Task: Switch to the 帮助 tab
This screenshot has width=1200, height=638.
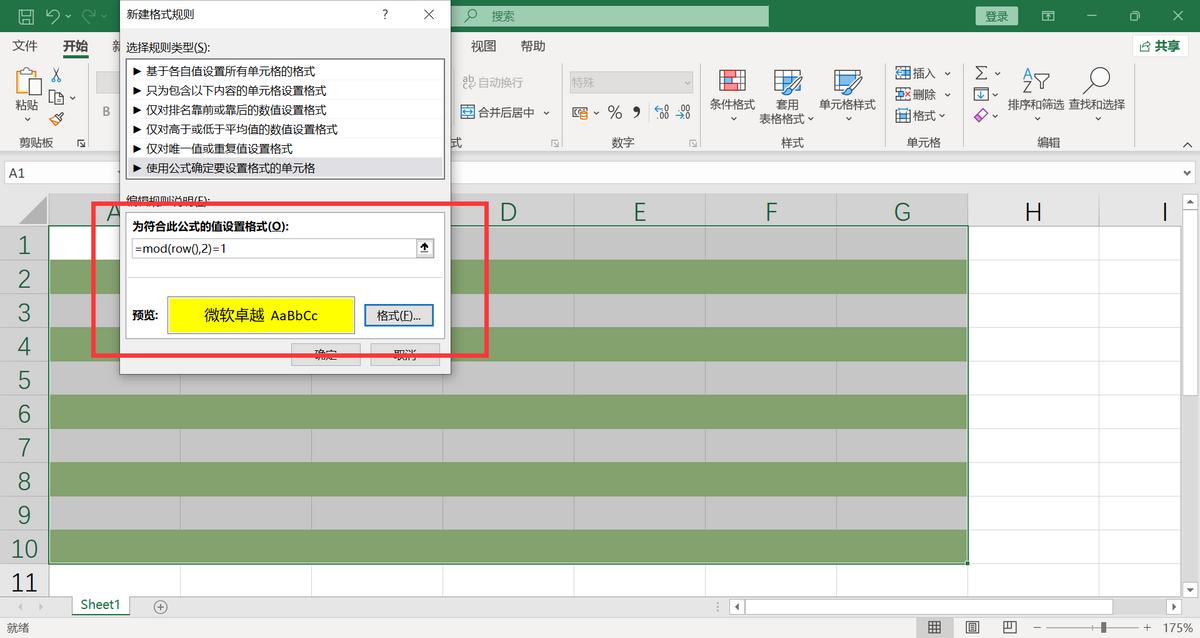Action: tap(533, 46)
